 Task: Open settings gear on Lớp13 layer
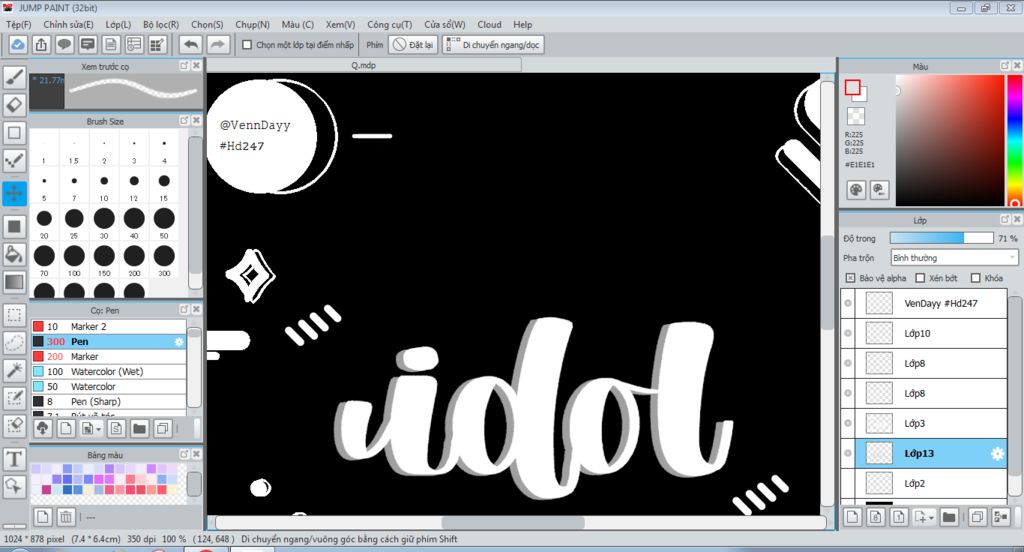[997, 453]
